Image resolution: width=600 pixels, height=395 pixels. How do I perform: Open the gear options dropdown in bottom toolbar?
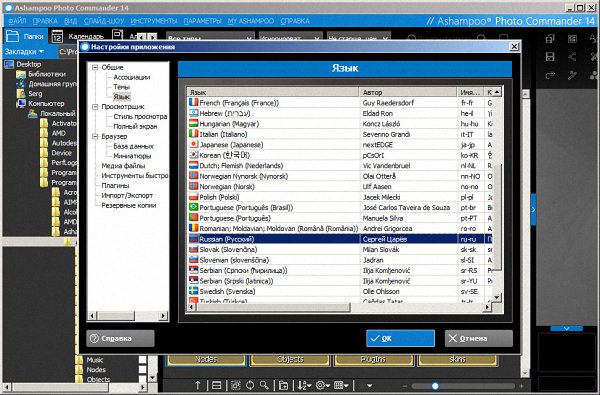(323, 385)
